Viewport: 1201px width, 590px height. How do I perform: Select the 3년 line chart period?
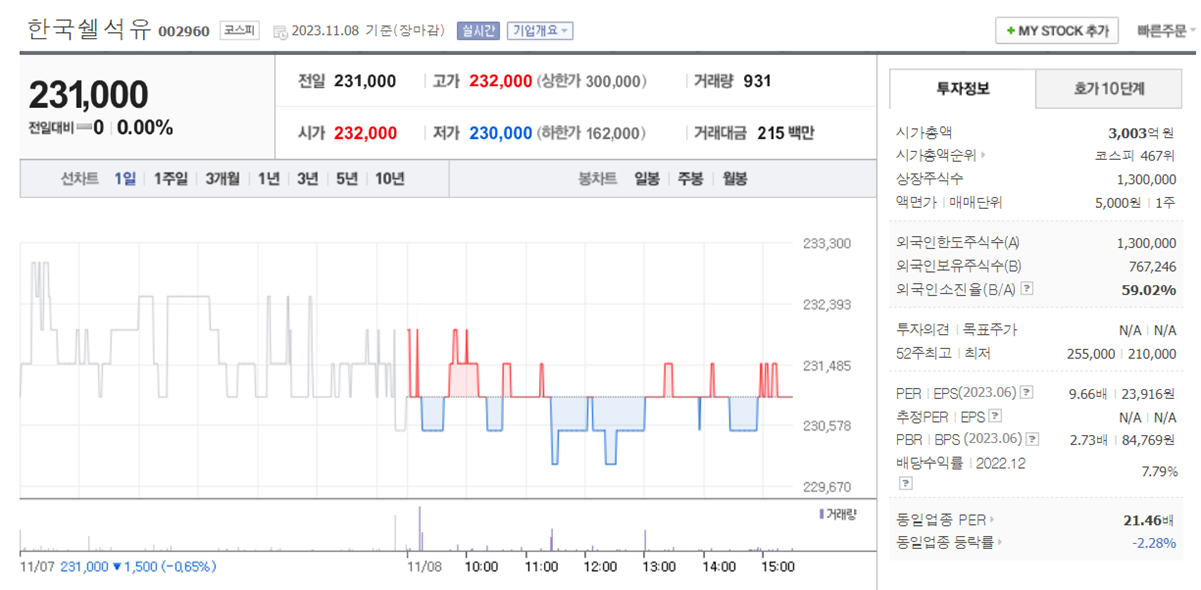coord(307,179)
